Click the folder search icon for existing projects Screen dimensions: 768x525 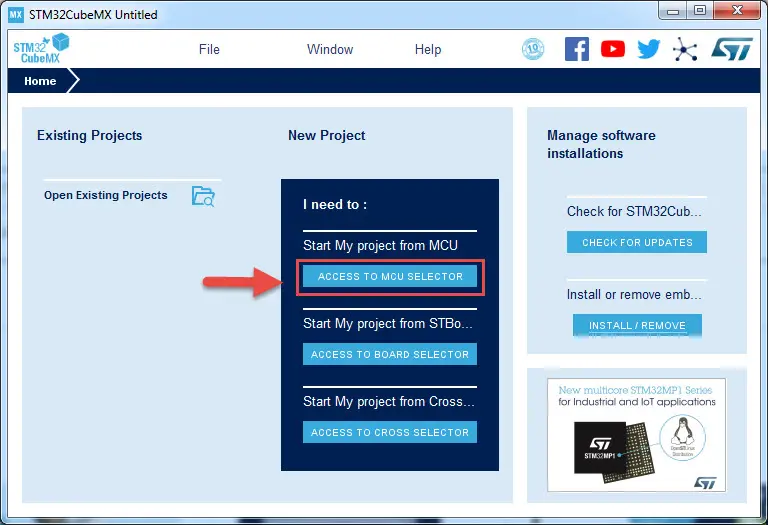tap(203, 196)
